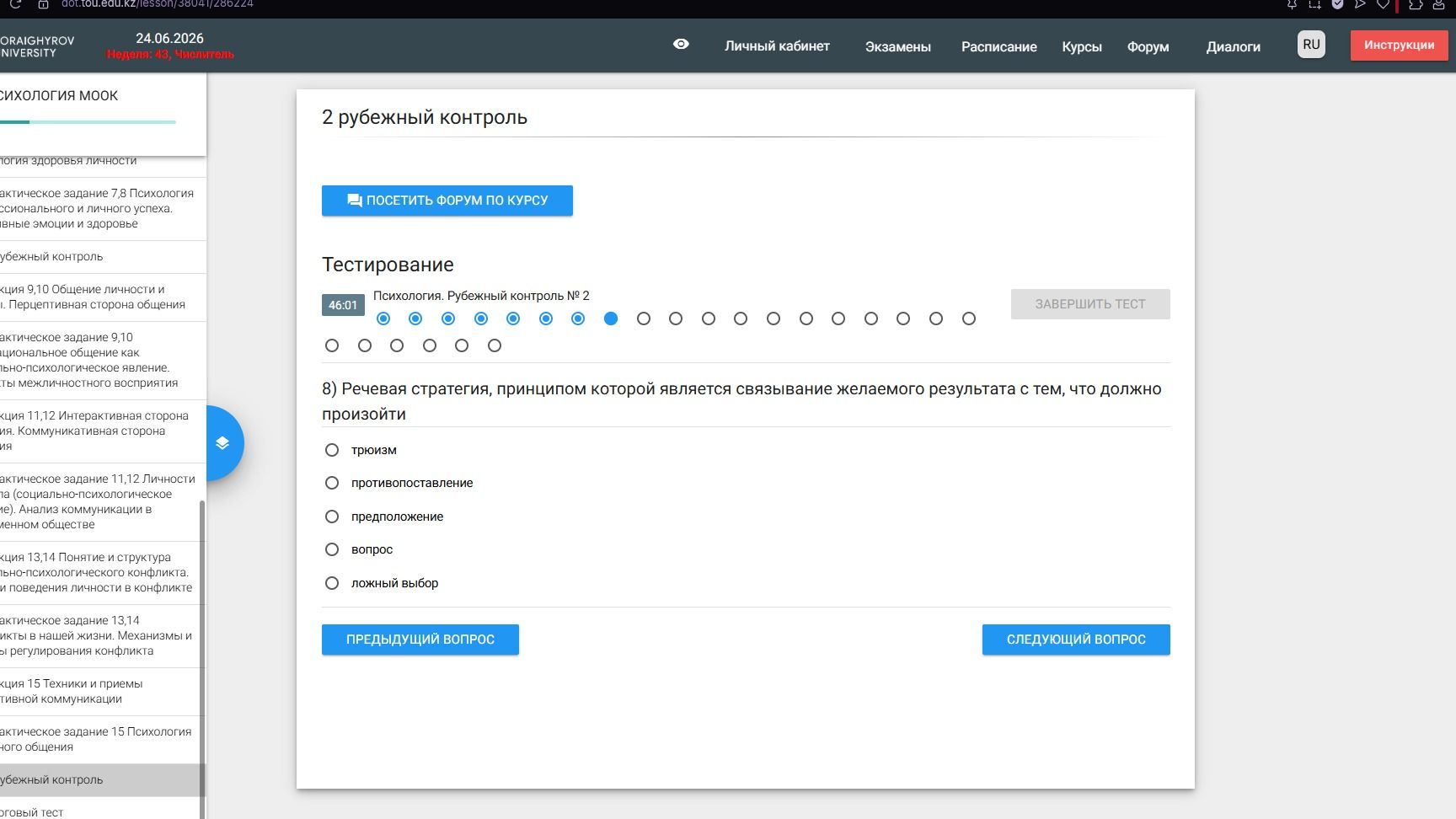The height and width of the screenshot is (819, 1456).
Task: Open the layers floating sidebar button
Action: pos(222,443)
